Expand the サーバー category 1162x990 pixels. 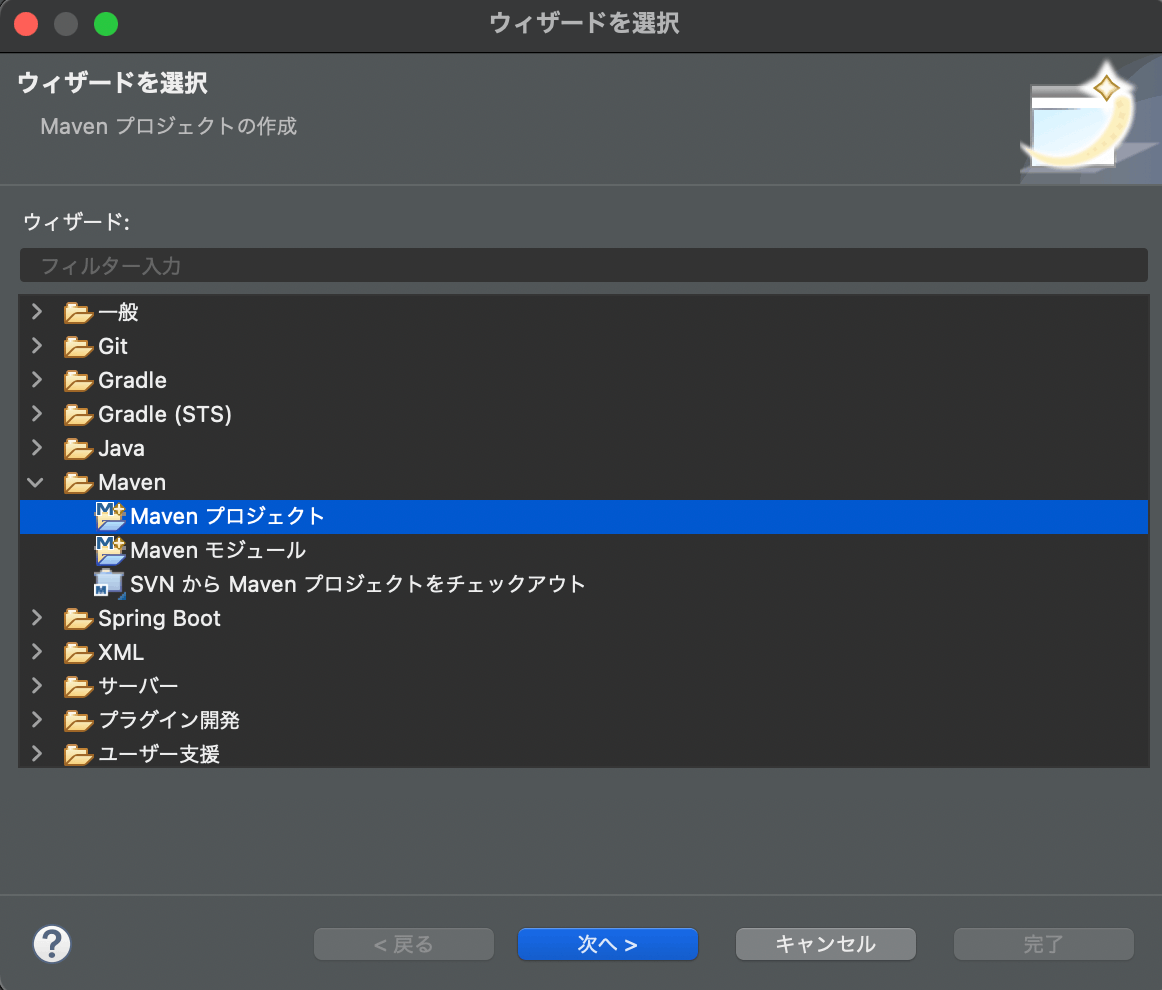(36, 685)
